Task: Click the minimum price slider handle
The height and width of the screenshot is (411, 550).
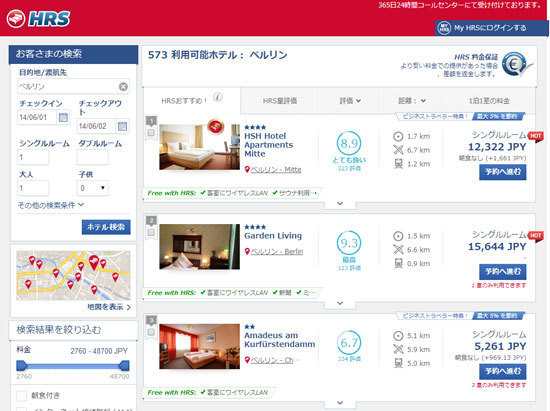Action: tap(22, 366)
